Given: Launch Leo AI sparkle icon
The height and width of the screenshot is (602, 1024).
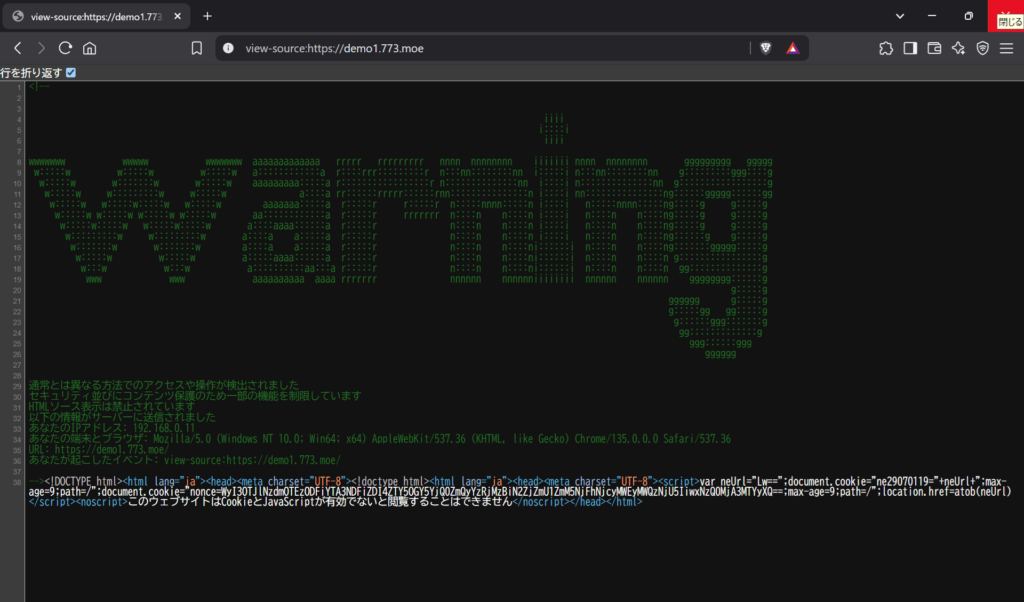Looking at the screenshot, I should click(959, 48).
